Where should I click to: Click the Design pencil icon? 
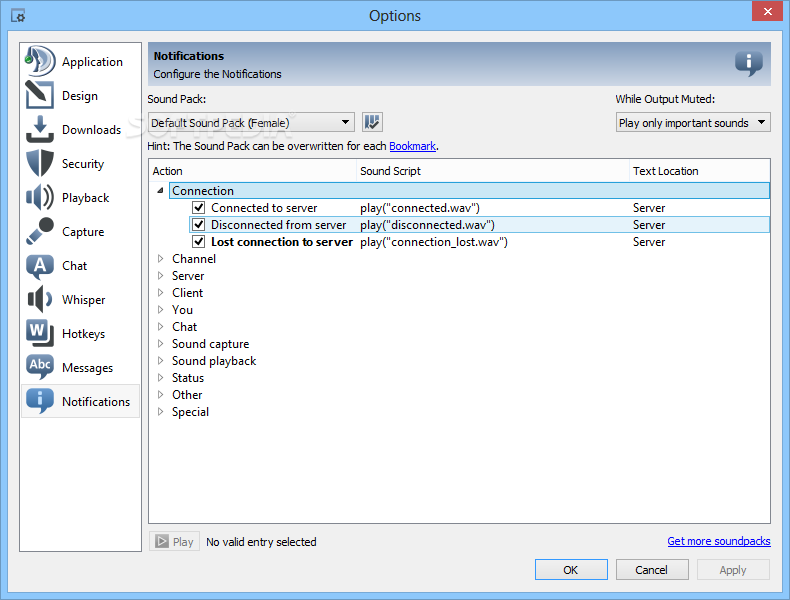pos(40,95)
